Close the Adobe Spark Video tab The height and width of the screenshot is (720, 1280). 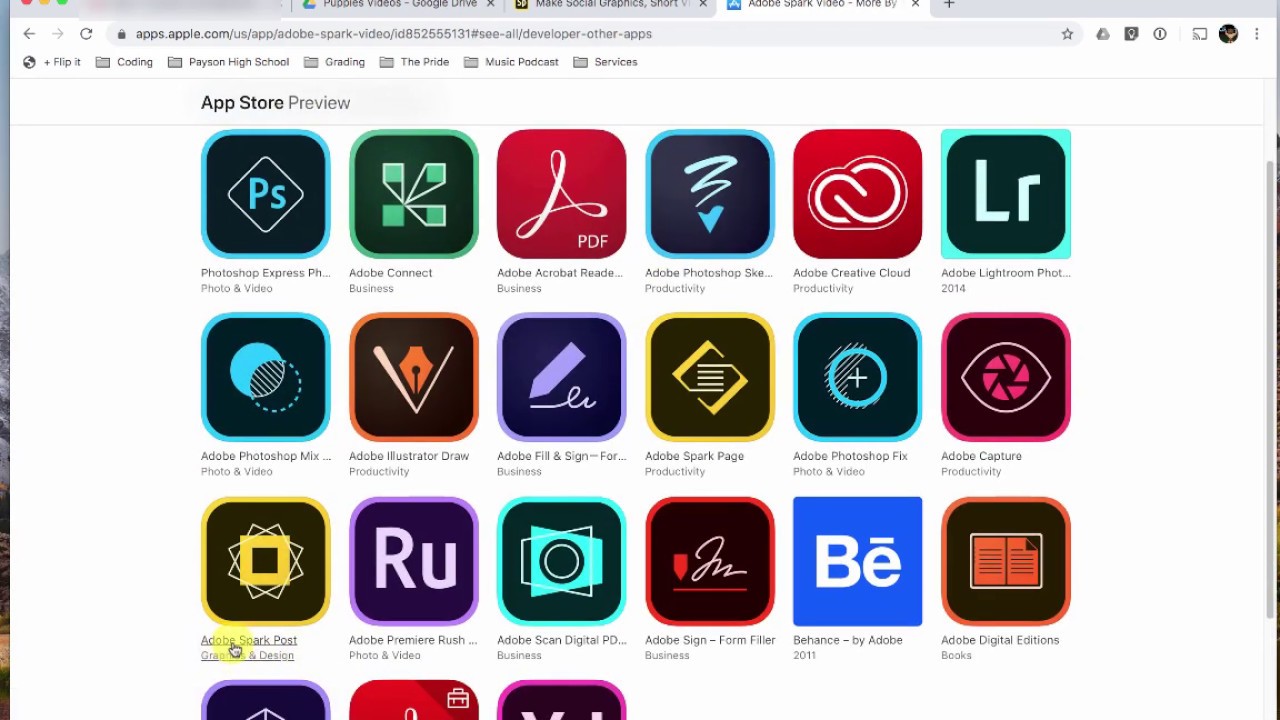coord(915,4)
